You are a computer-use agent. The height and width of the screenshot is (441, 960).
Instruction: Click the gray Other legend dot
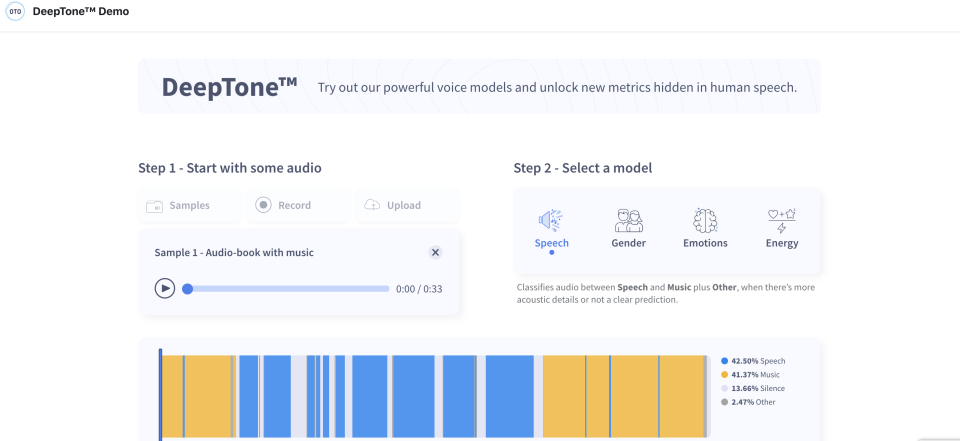click(x=725, y=402)
